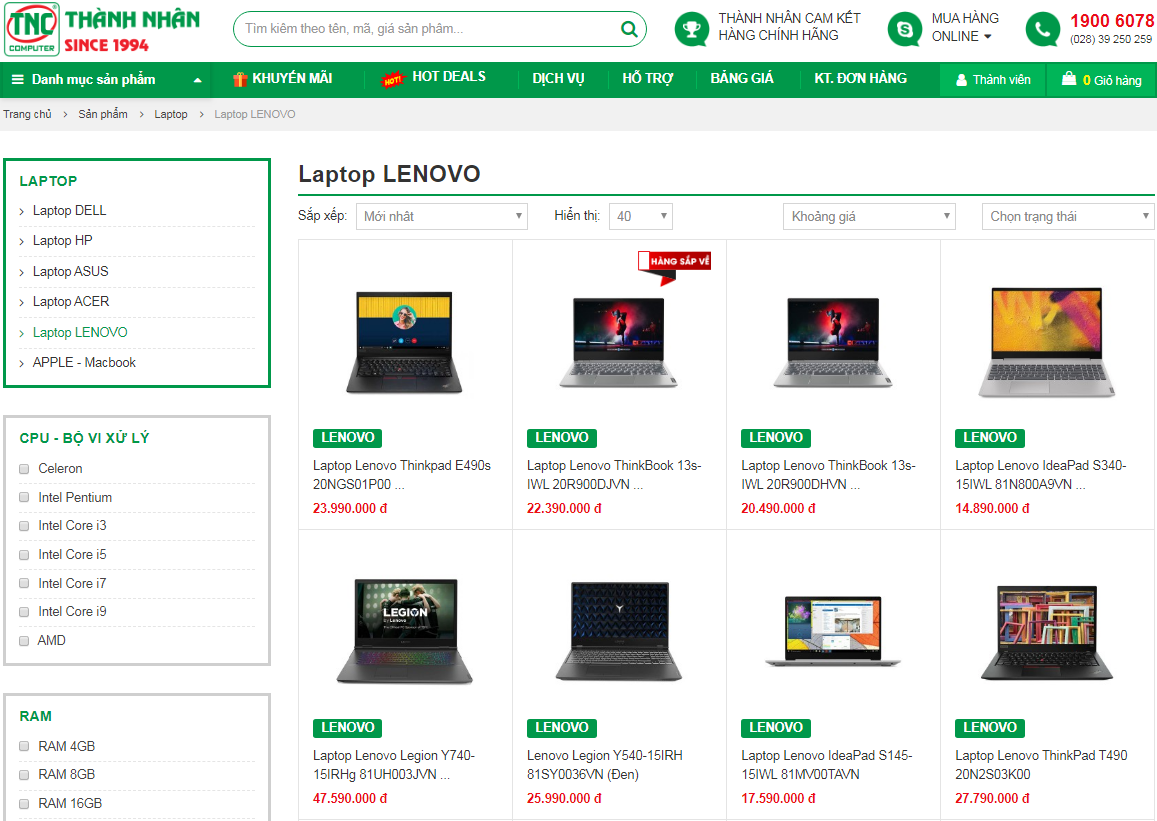Click the gift icon of Khuyến Mãi
The image size is (1157, 821).
coord(239,79)
